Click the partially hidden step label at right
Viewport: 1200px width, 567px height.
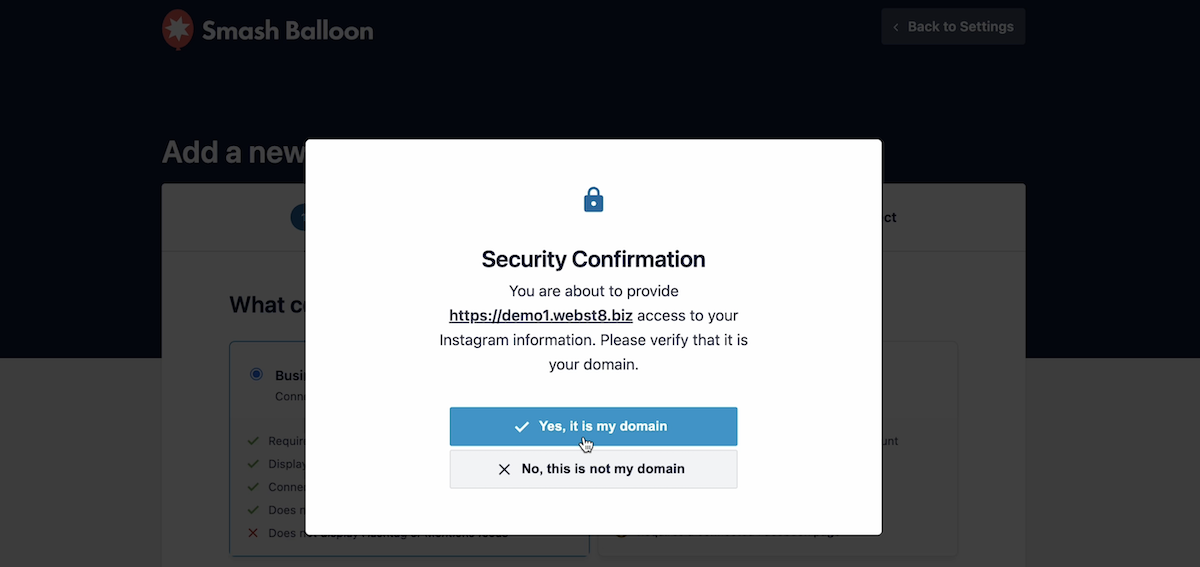pos(889,217)
